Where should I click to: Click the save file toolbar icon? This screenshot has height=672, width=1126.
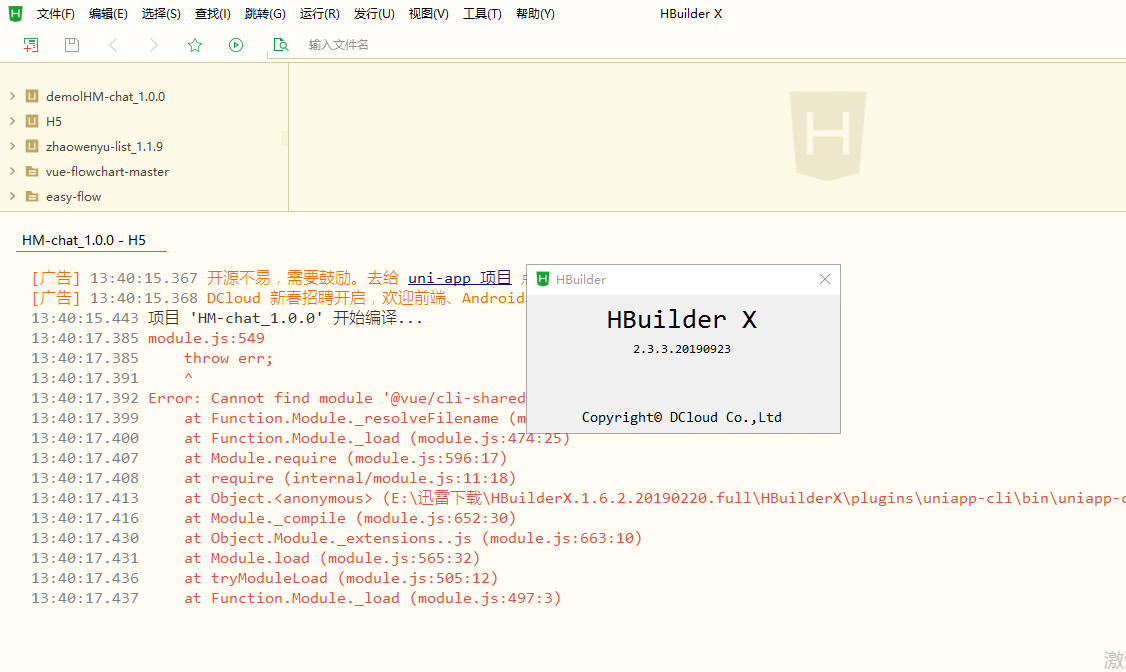pyautogui.click(x=72, y=45)
